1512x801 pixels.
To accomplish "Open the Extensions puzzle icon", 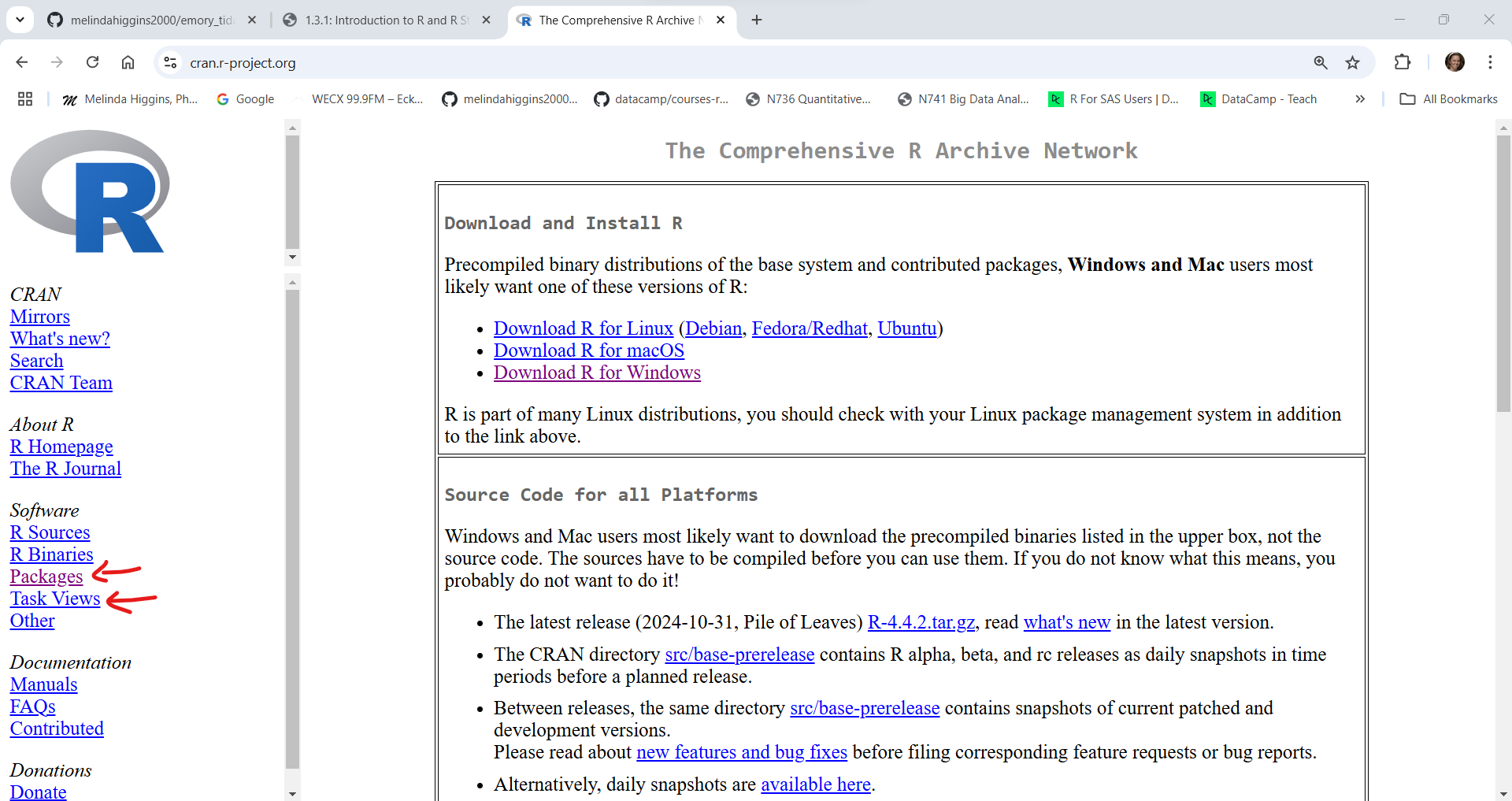I will pyautogui.click(x=1402, y=62).
